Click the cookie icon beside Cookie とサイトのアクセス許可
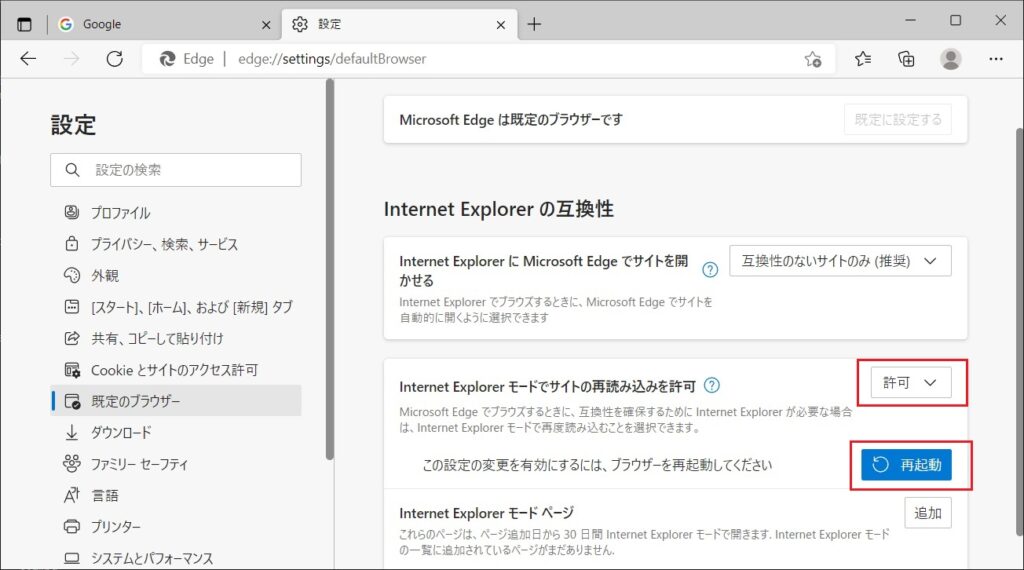 coord(72,370)
